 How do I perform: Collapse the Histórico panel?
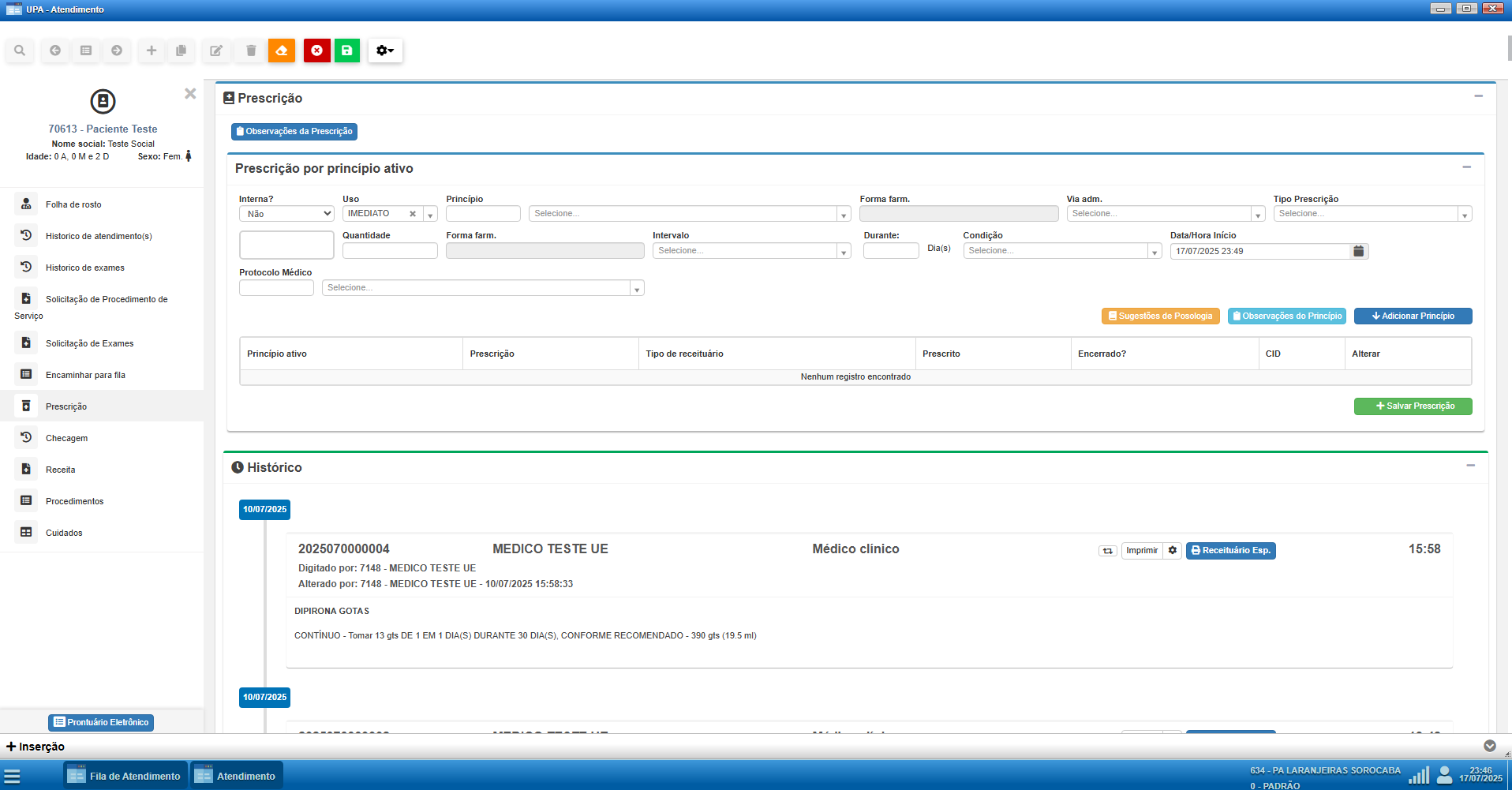(x=1470, y=466)
